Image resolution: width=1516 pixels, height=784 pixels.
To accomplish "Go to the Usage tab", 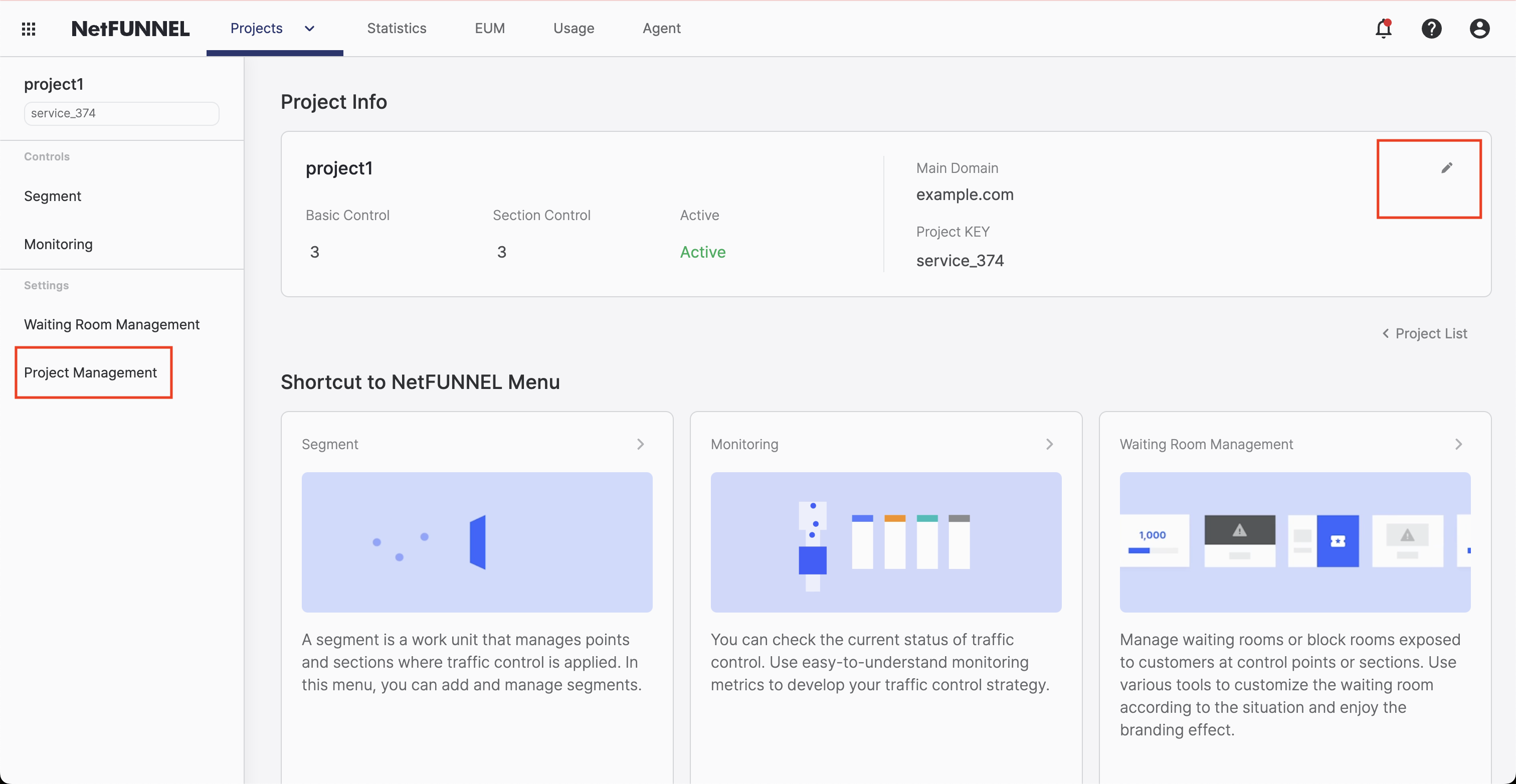I will click(x=573, y=28).
